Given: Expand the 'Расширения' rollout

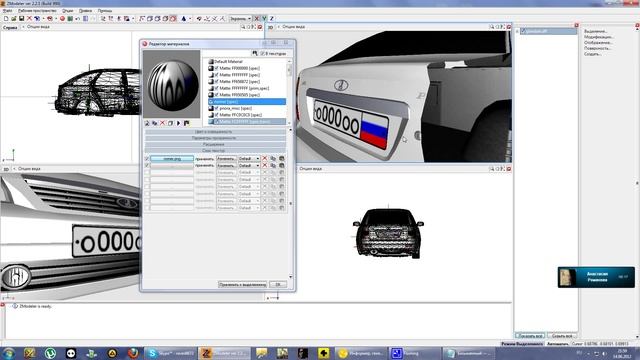Looking at the screenshot, I should pyautogui.click(x=216, y=144).
